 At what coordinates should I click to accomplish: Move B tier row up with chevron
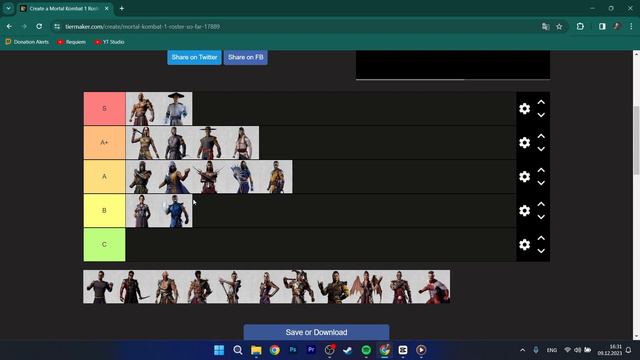[x=541, y=204]
